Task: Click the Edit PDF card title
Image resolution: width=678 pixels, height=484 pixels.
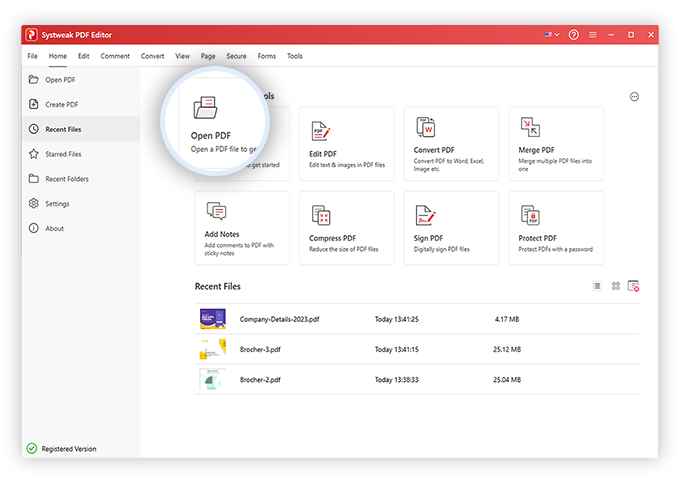Action: coord(323,154)
